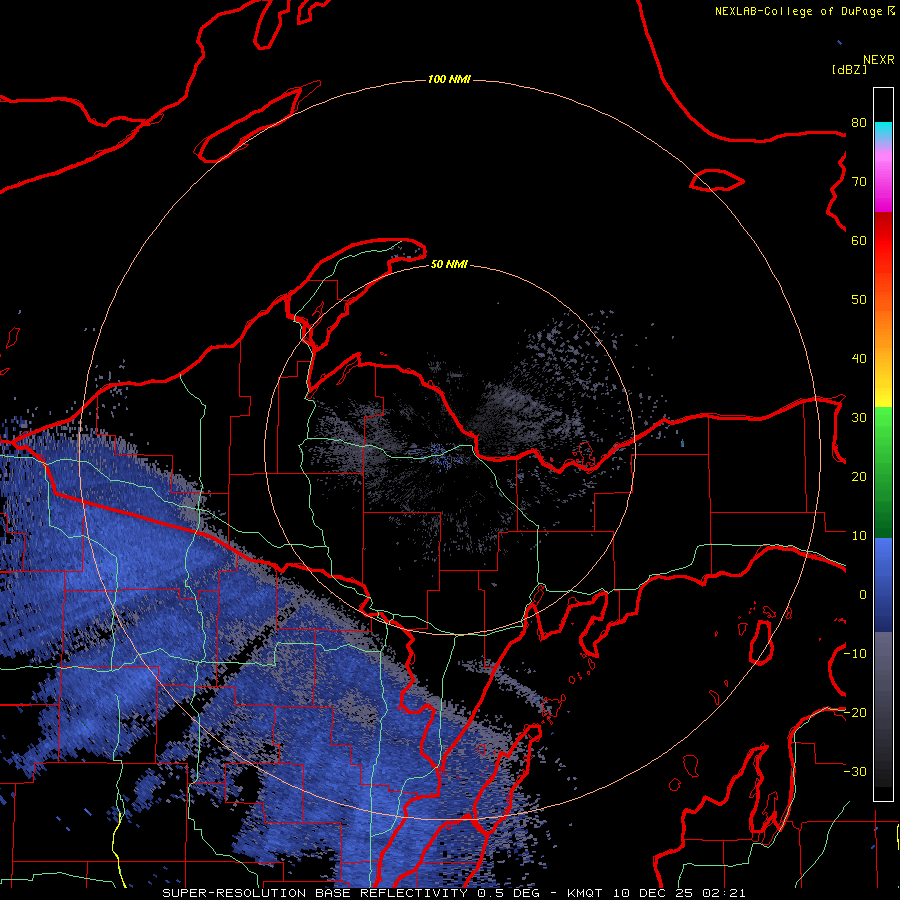Click the -10 value on dBZ scale
Image resolution: width=900 pixels, height=900 pixels.
tap(856, 654)
